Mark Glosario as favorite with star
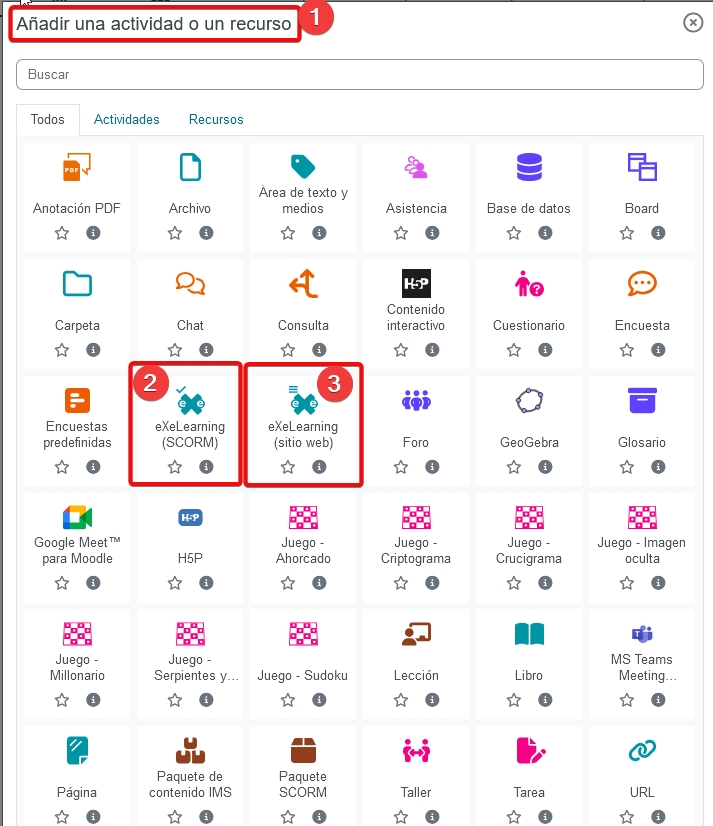This screenshot has height=826, width=713. [x=627, y=467]
